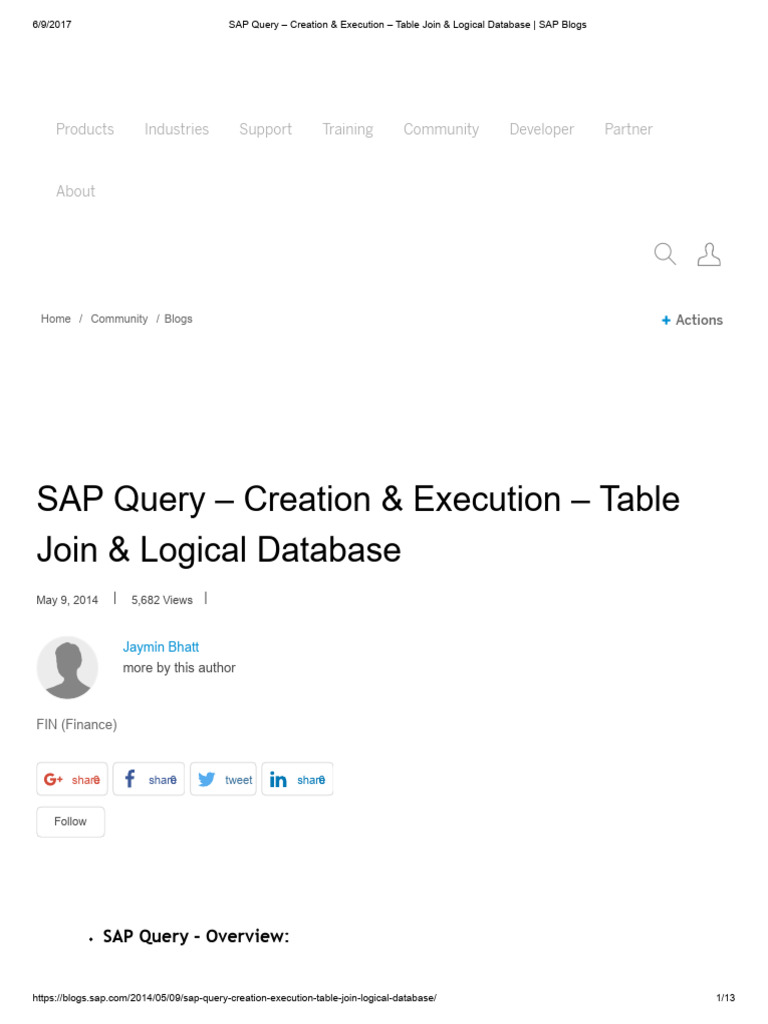Open the Jaymin Bhatt author link
This screenshot has height=1024, width=768.
pos(161,647)
